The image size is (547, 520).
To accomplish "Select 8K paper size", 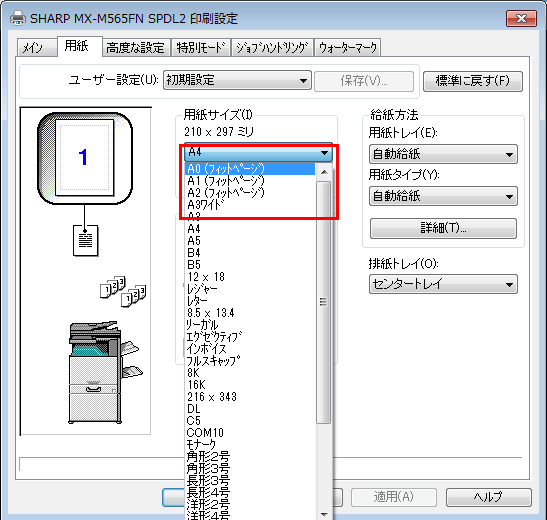I will (x=250, y=373).
